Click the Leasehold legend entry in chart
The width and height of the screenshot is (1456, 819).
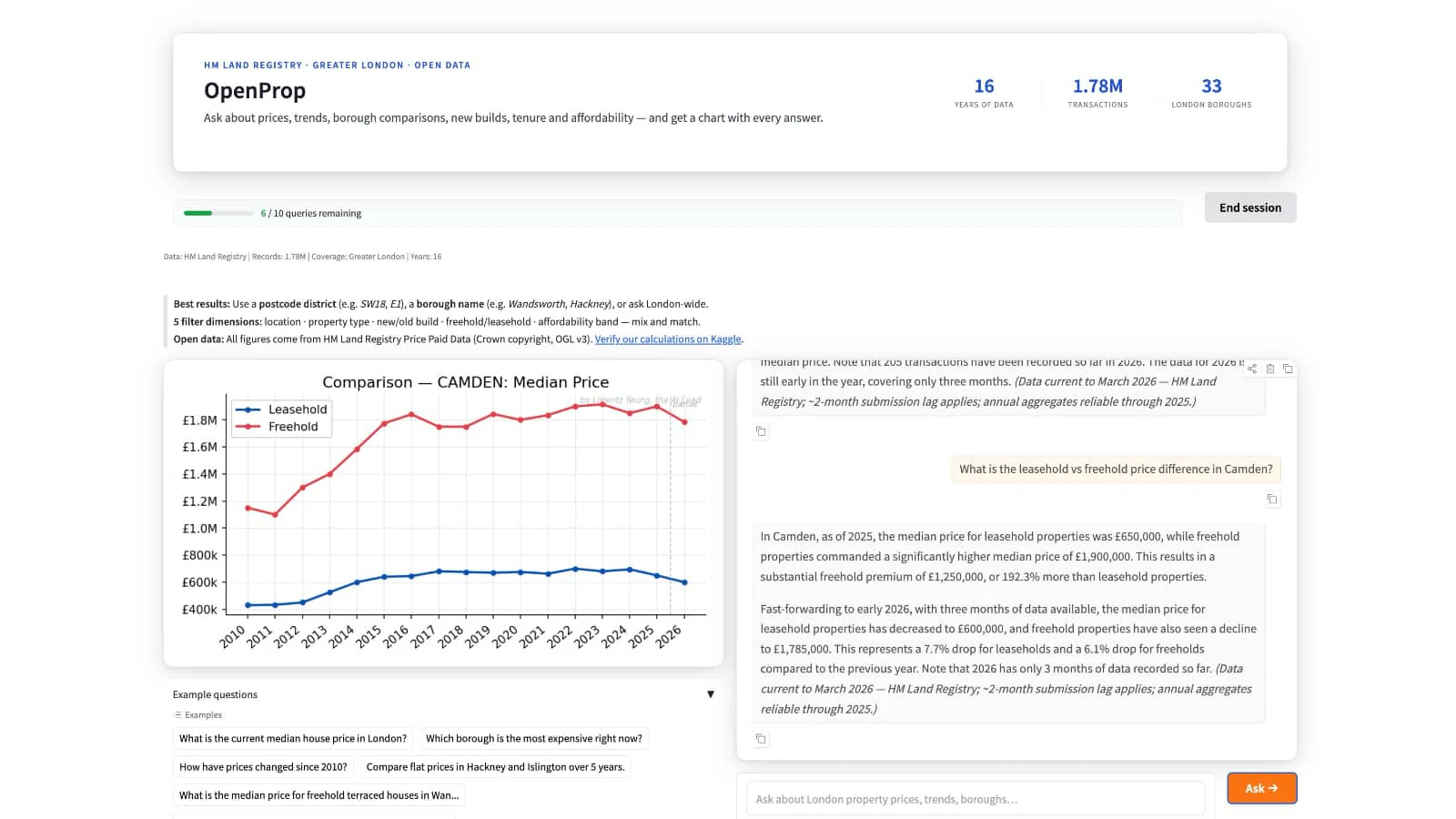click(282, 409)
